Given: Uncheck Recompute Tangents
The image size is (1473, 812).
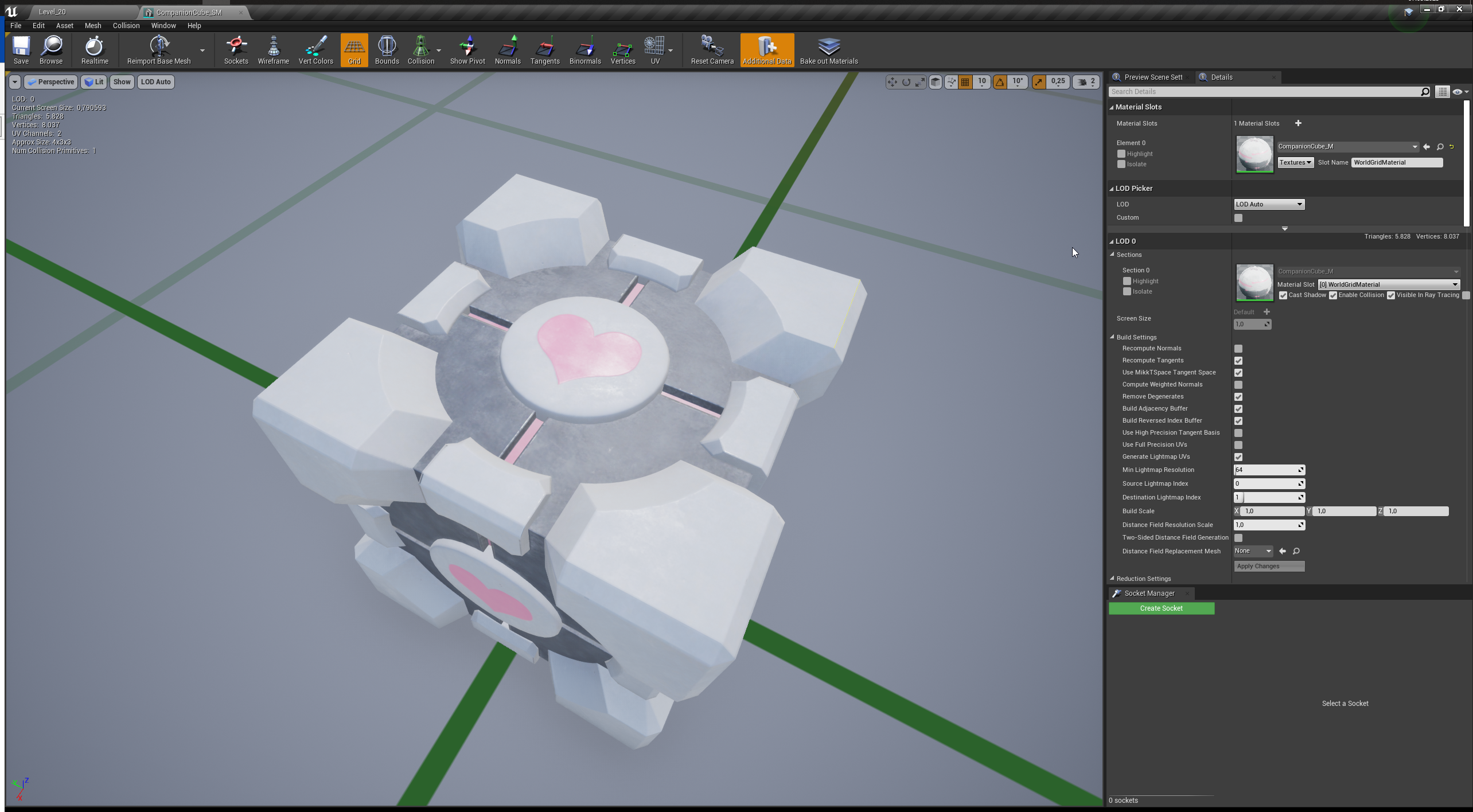Looking at the screenshot, I should pos(1238,361).
